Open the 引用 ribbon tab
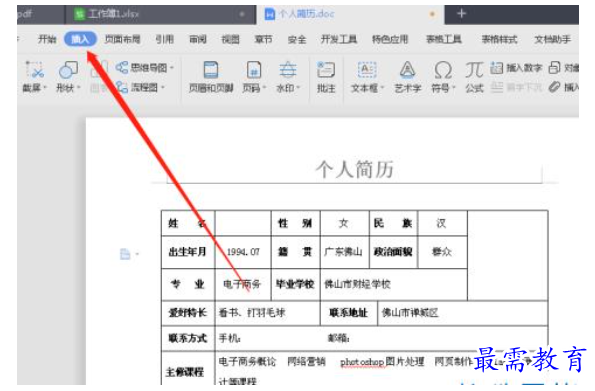Screen dimensions: 595x391 pos(164,39)
